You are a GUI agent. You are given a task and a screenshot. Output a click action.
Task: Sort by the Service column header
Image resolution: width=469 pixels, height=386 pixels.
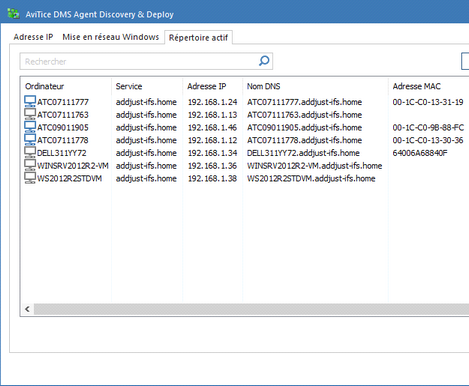[x=129, y=86]
